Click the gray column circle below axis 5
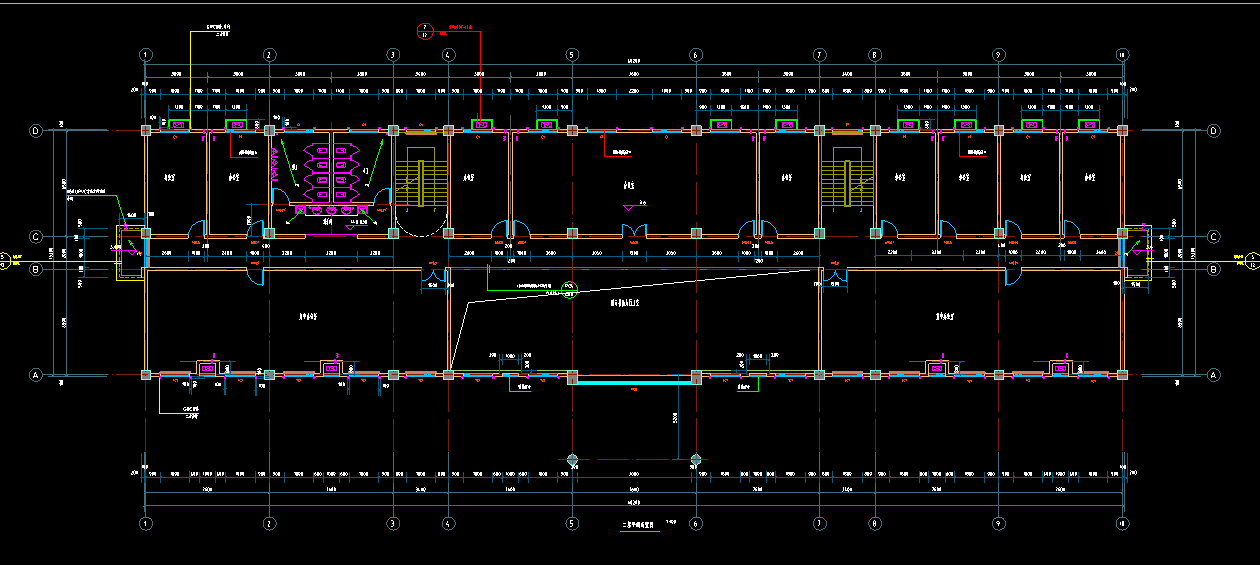Viewport: 1260px width, 565px height. 572,460
